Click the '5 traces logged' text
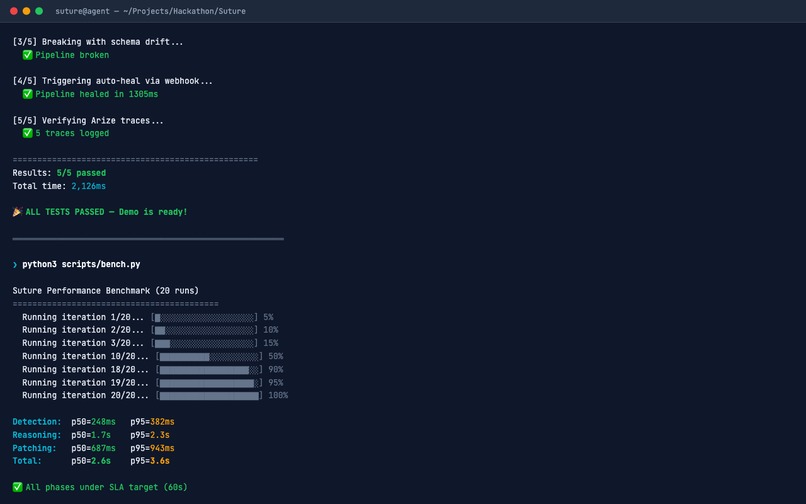Viewport: 806px width, 504px height. pos(72,133)
